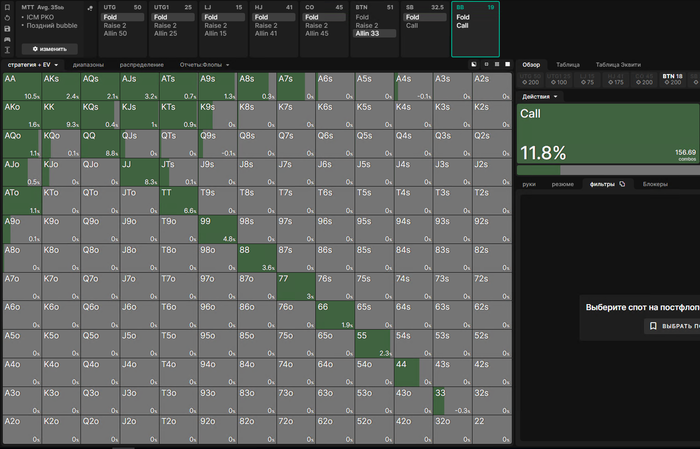Select BTN Fold action

pyautogui.click(x=375, y=17)
